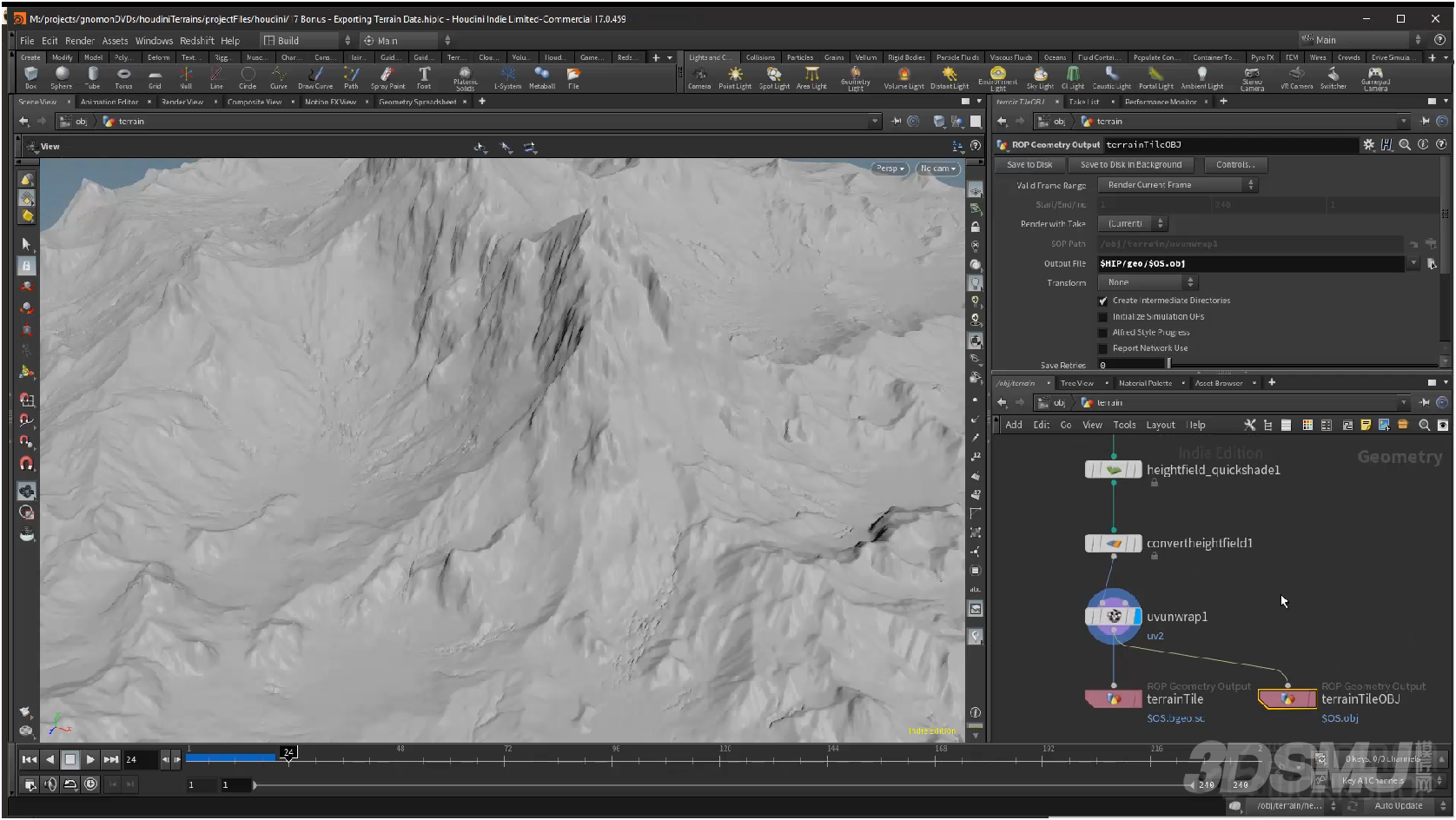This screenshot has width=1456, height=820.
Task: Select the convertheightfield1 node
Action: pyautogui.click(x=1114, y=544)
